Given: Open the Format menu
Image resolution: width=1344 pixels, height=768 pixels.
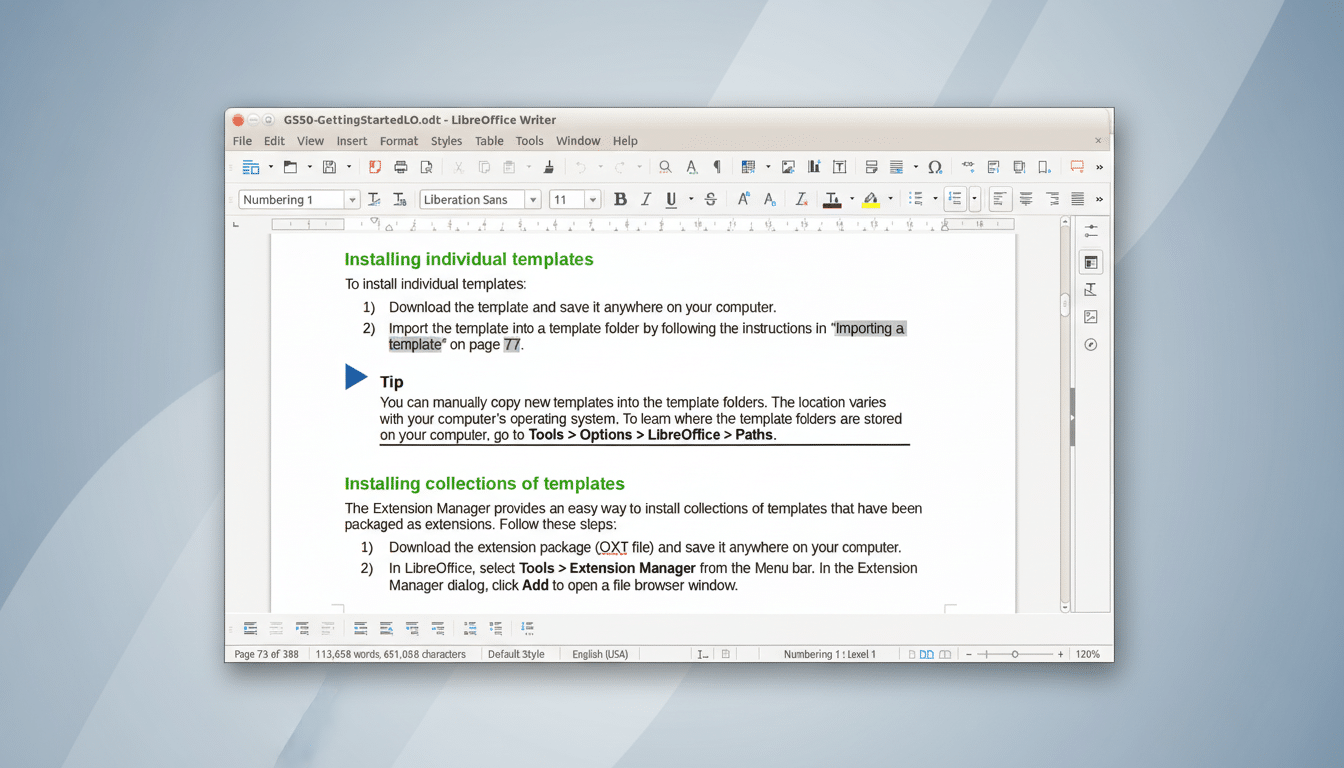Looking at the screenshot, I should [x=398, y=141].
